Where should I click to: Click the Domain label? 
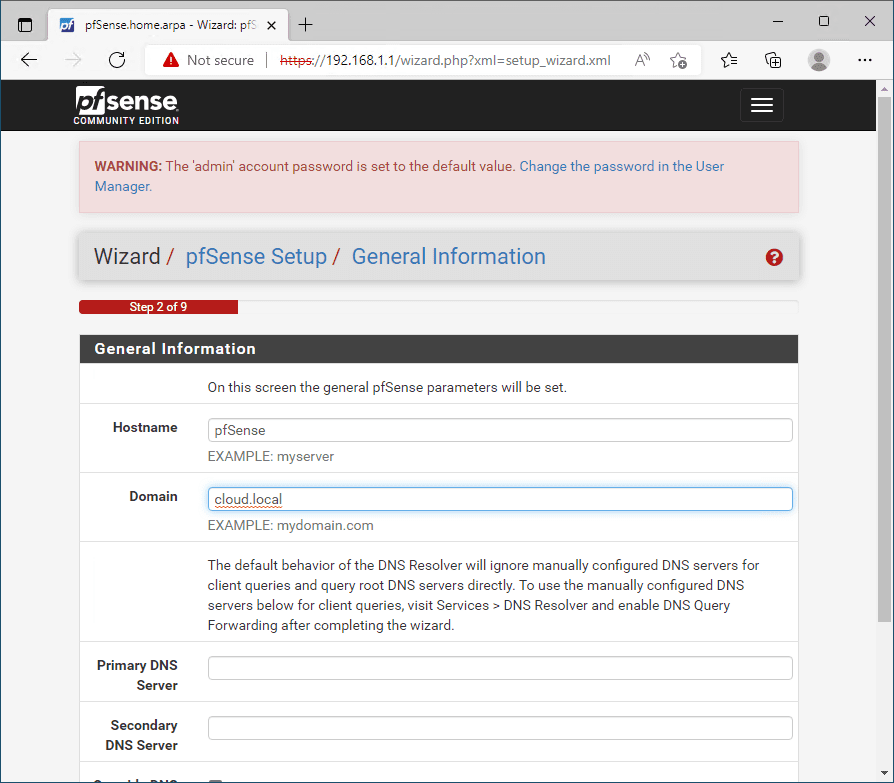153,496
